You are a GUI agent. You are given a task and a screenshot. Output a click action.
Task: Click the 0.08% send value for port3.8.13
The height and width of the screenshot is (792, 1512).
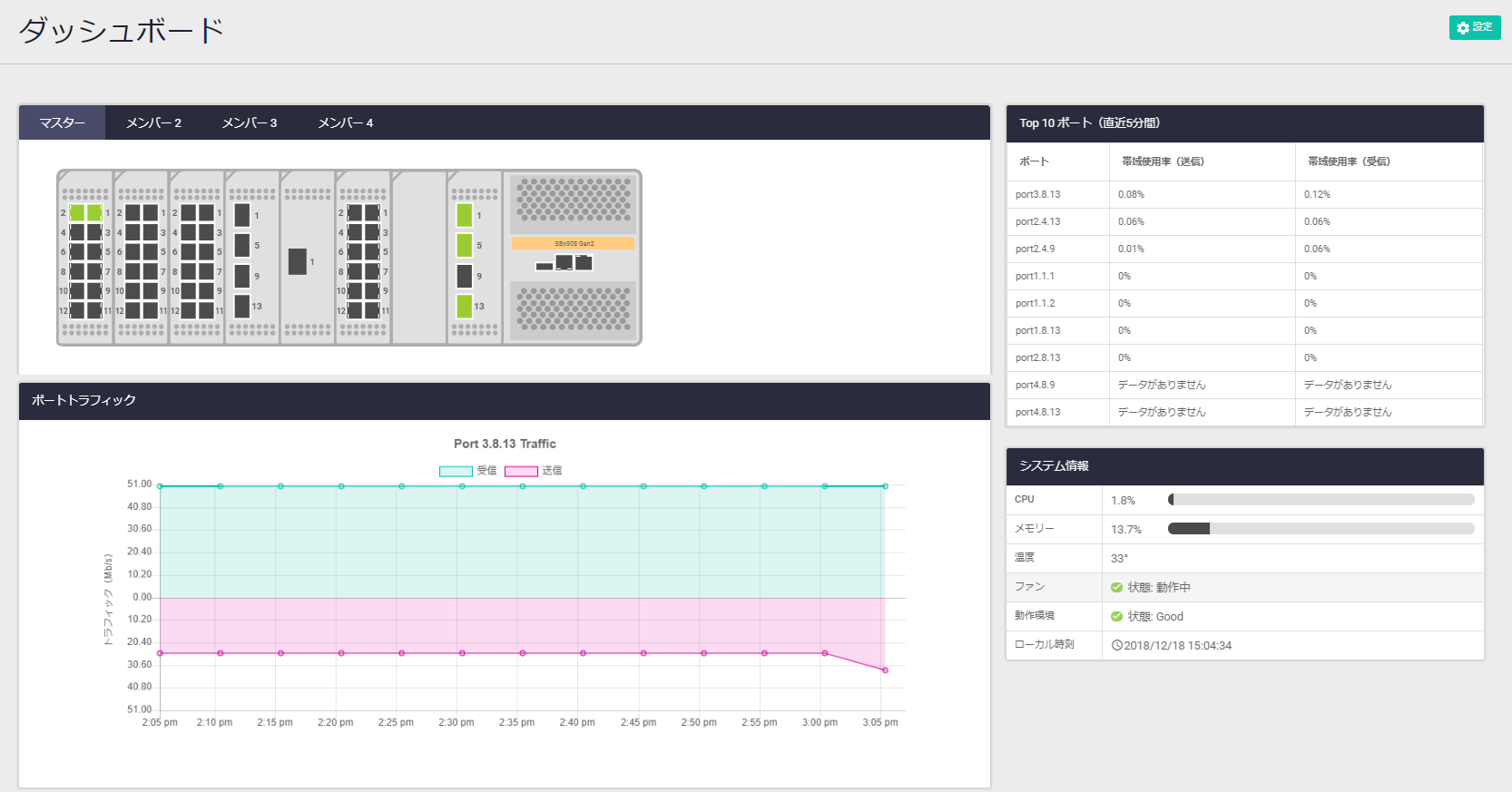[1131, 194]
